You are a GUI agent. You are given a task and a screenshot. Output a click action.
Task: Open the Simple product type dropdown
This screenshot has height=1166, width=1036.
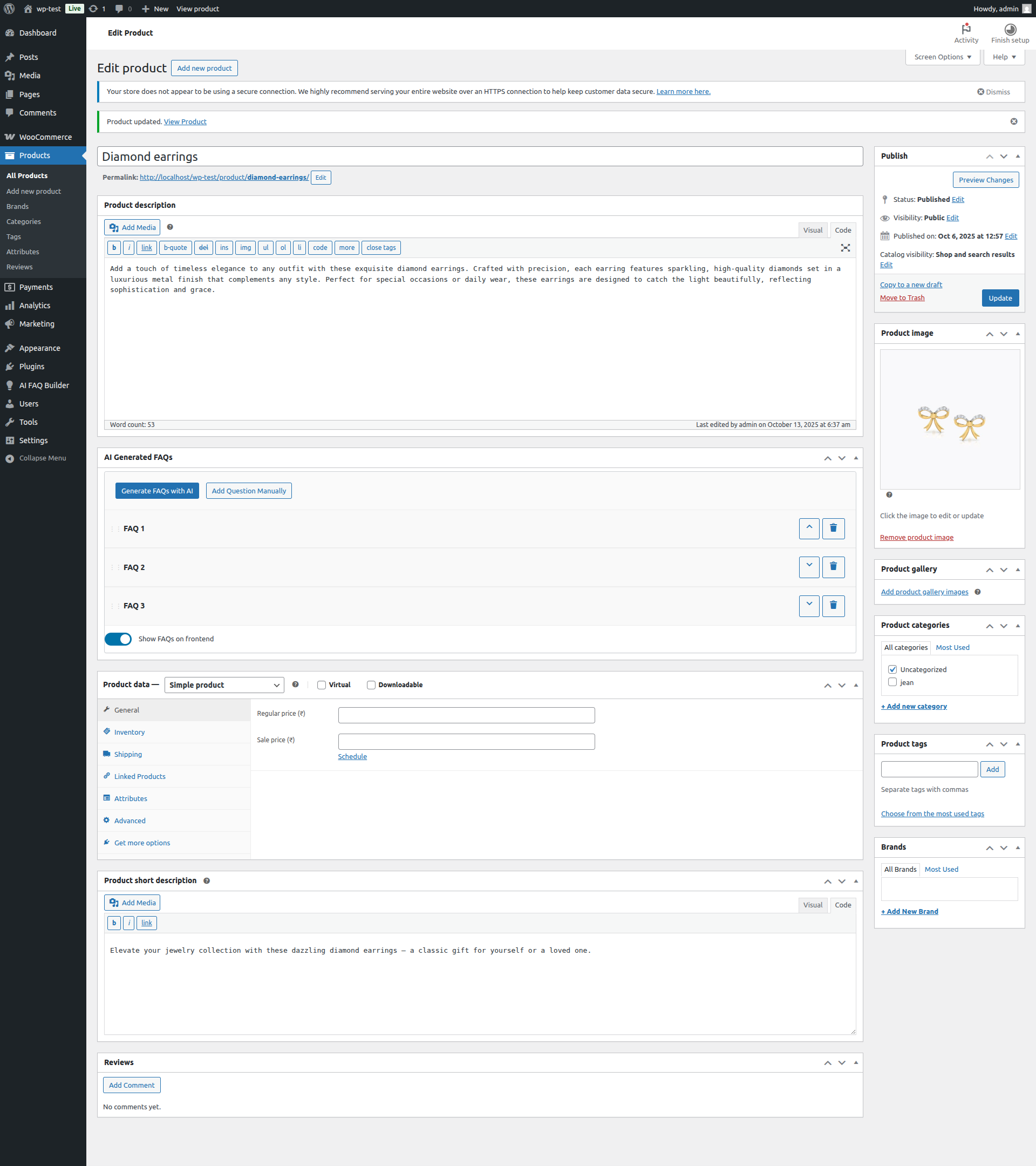click(x=223, y=684)
